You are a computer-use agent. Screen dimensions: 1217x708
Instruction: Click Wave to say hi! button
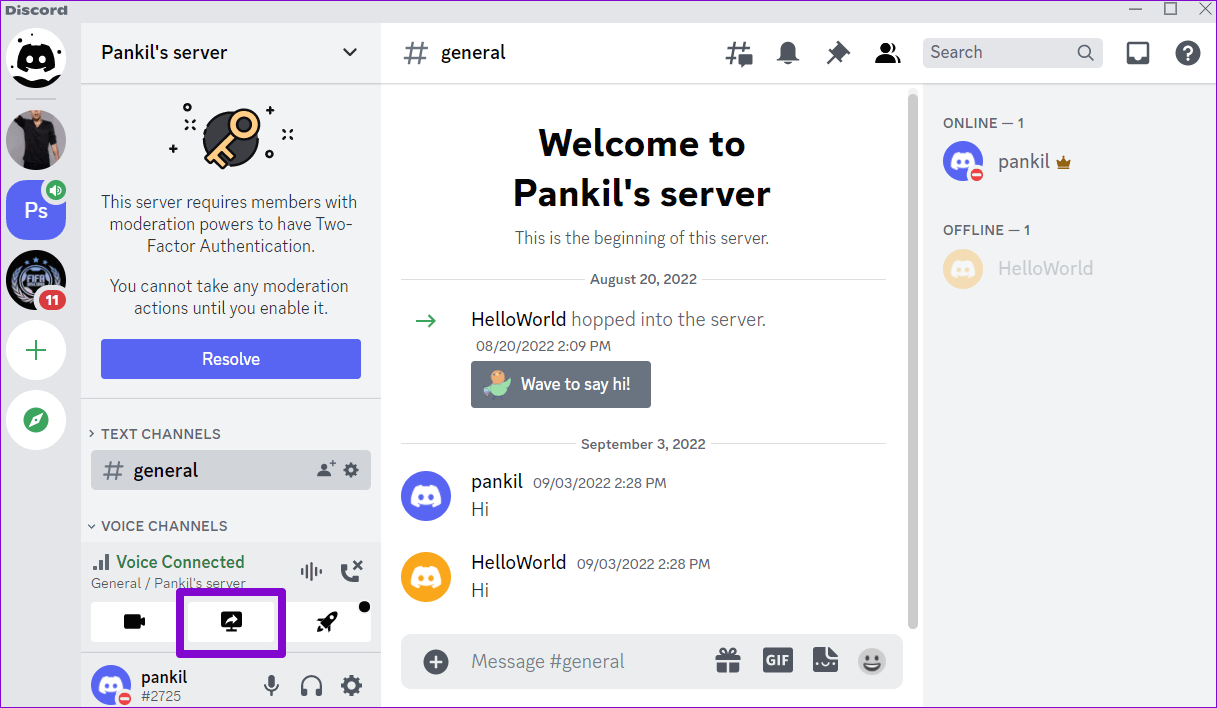coord(561,384)
